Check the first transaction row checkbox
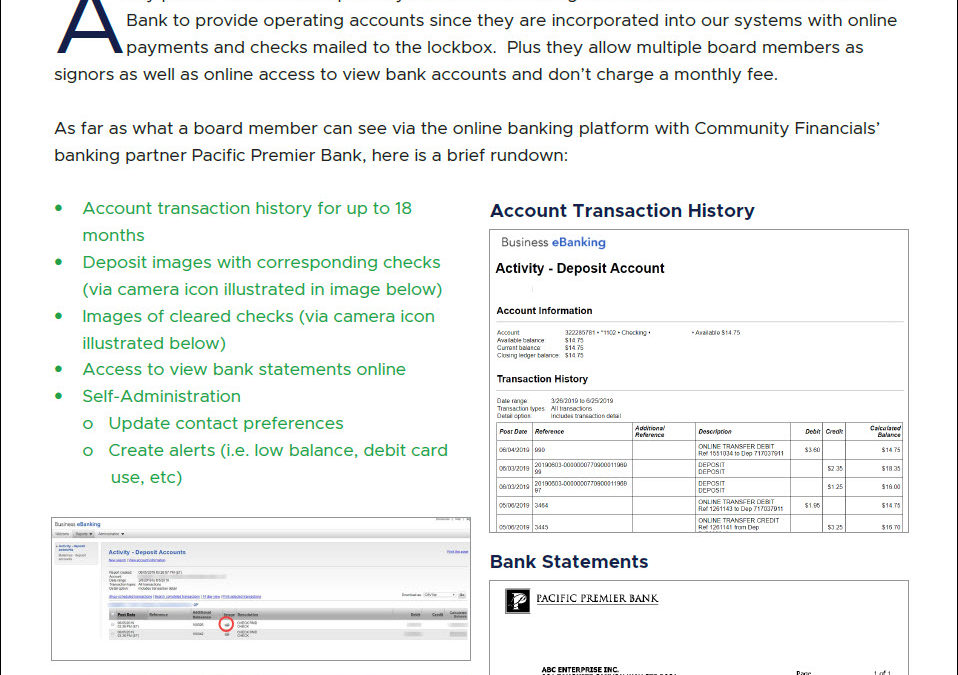The height and width of the screenshot is (675, 958). pyautogui.click(x=112, y=624)
